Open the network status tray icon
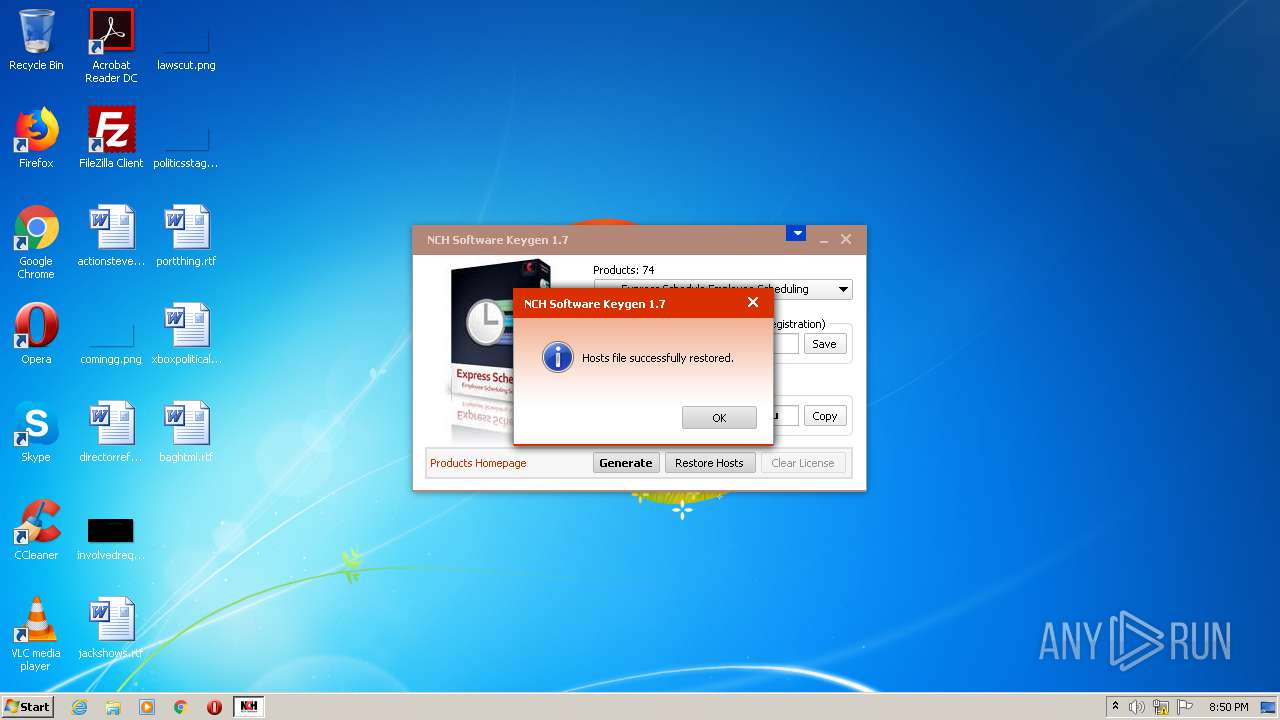The height and width of the screenshot is (720, 1280). pyautogui.click(x=1162, y=707)
